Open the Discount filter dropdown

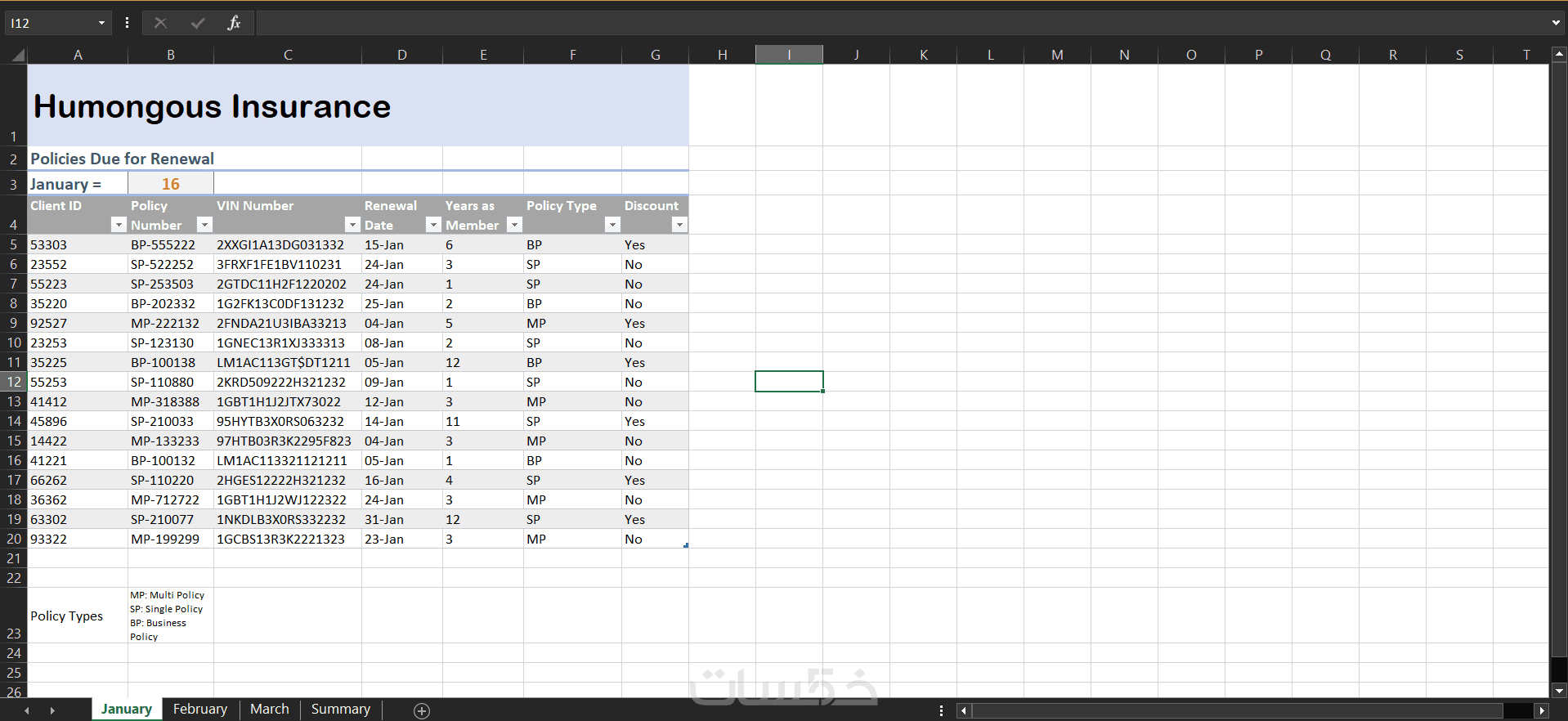point(679,225)
